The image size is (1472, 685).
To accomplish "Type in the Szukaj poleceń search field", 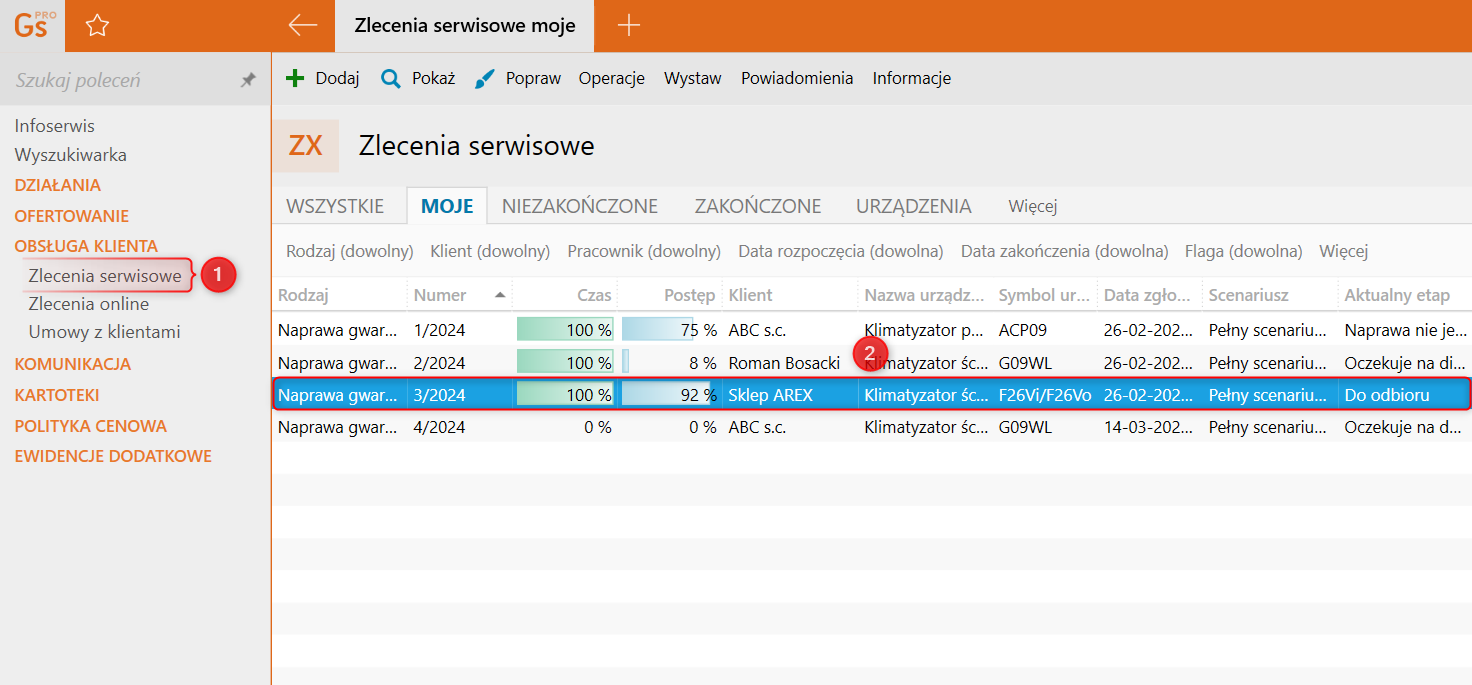I will click(x=120, y=80).
